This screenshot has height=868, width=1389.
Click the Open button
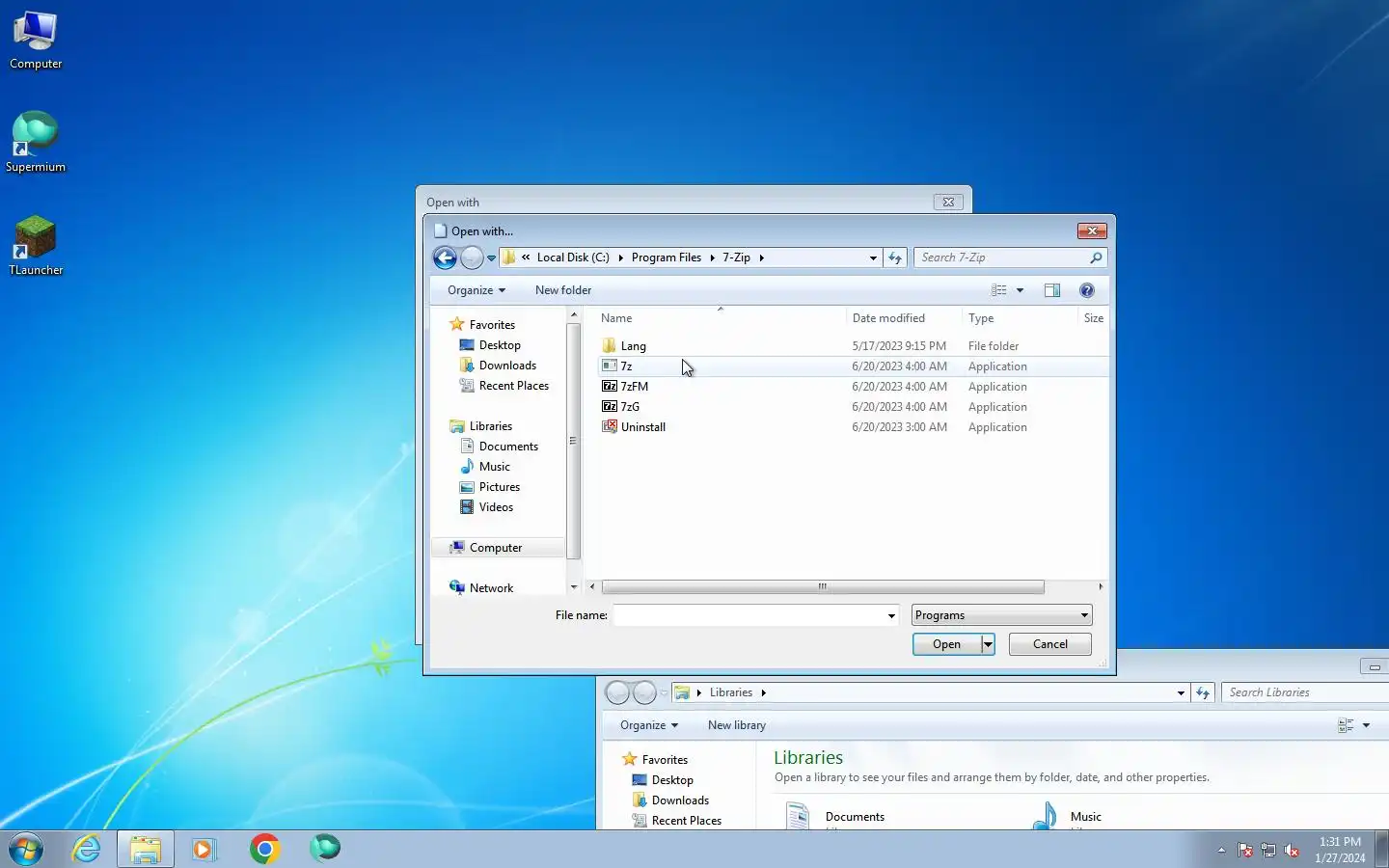click(947, 644)
